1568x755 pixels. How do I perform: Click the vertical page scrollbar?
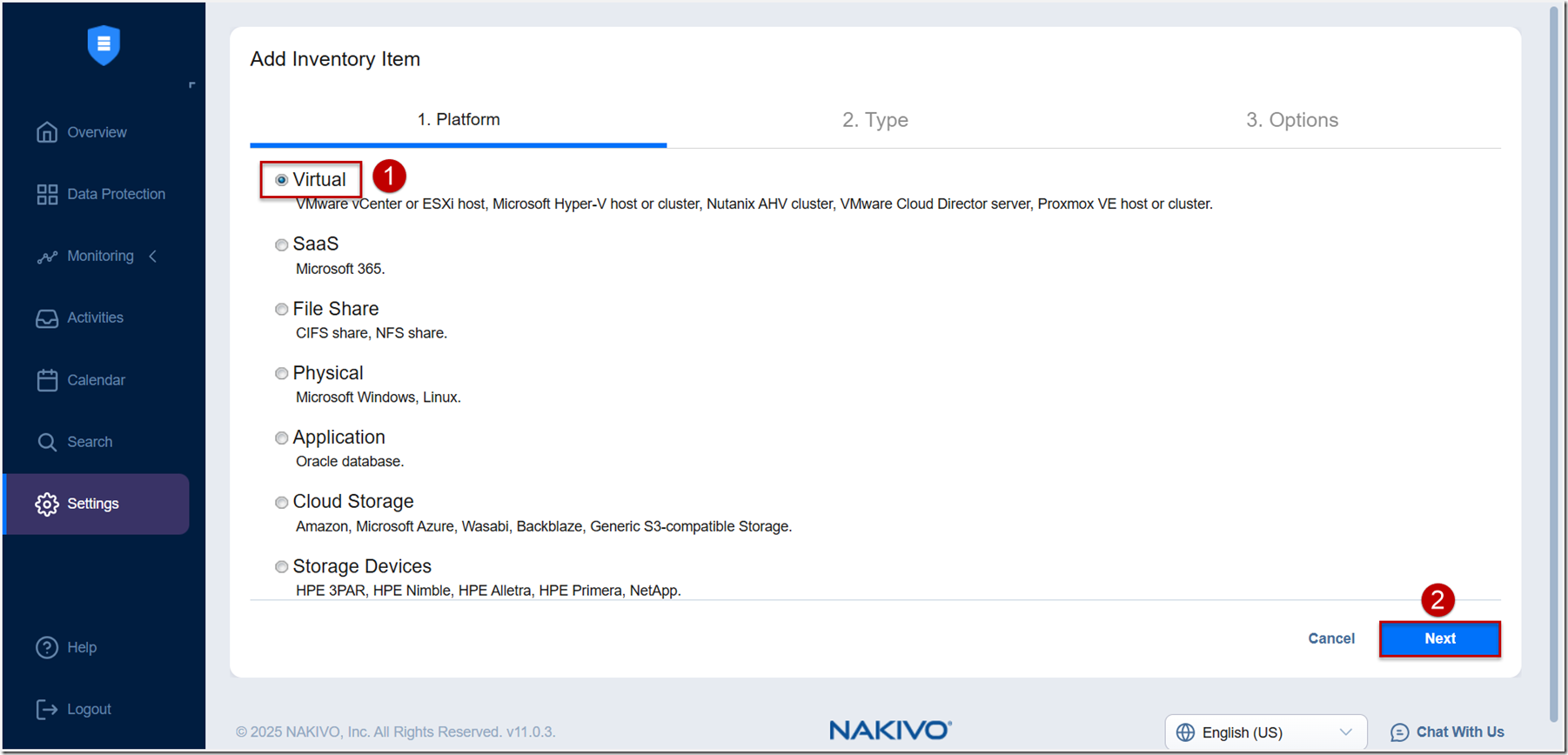(1554, 365)
